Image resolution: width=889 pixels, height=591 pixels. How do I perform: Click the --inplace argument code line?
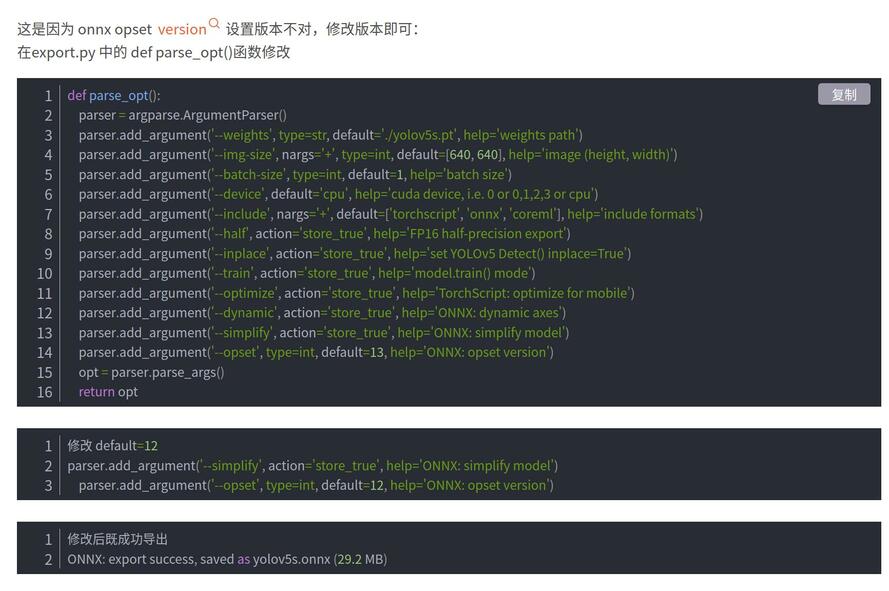pos(354,253)
